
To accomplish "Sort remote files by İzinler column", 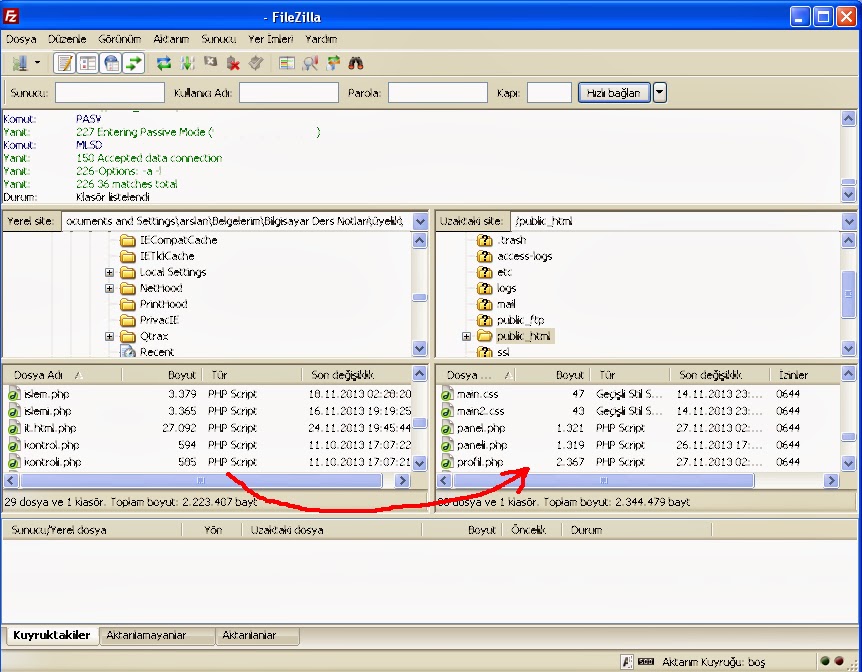I will pos(804,375).
